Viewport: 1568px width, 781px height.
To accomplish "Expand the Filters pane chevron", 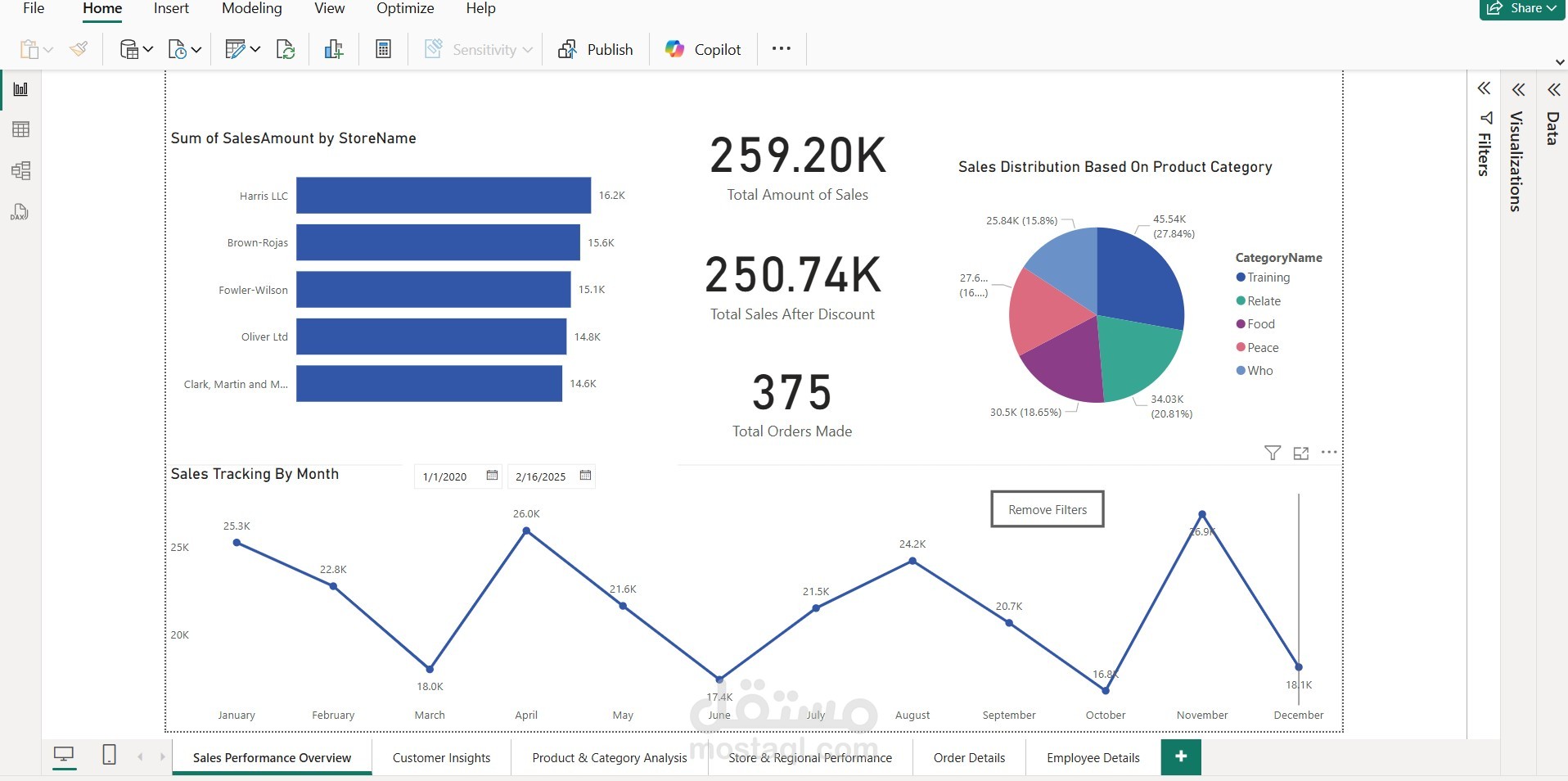I will (x=1485, y=88).
